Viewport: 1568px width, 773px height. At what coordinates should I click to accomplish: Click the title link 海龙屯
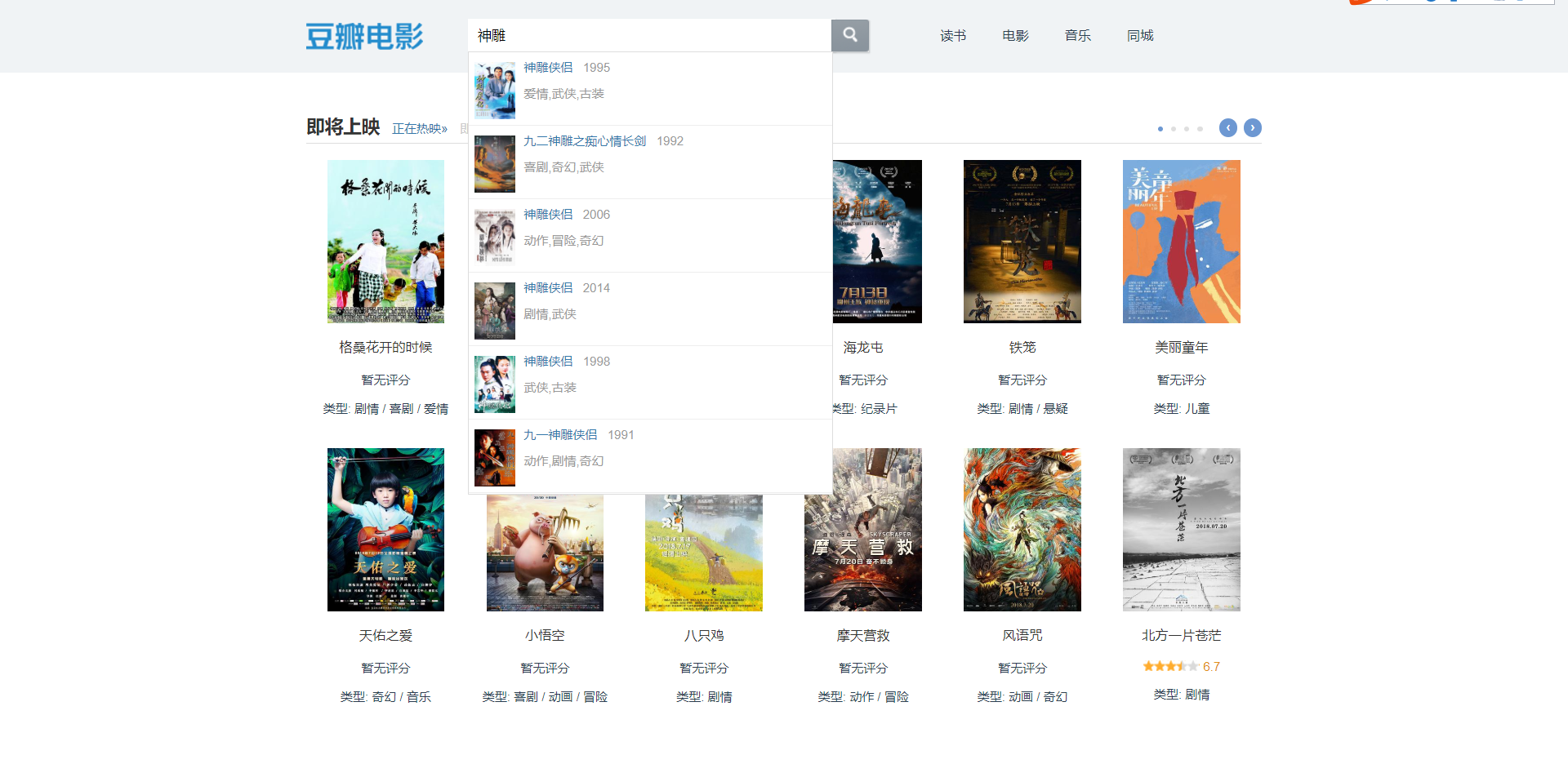863,348
